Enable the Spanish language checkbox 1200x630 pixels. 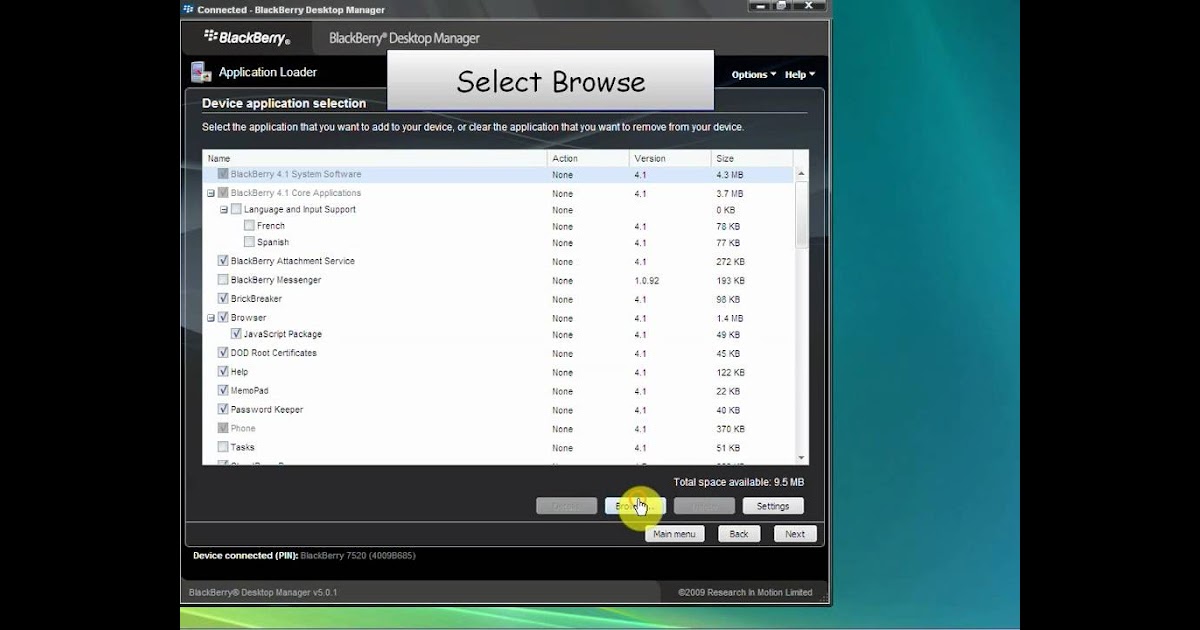click(x=249, y=242)
